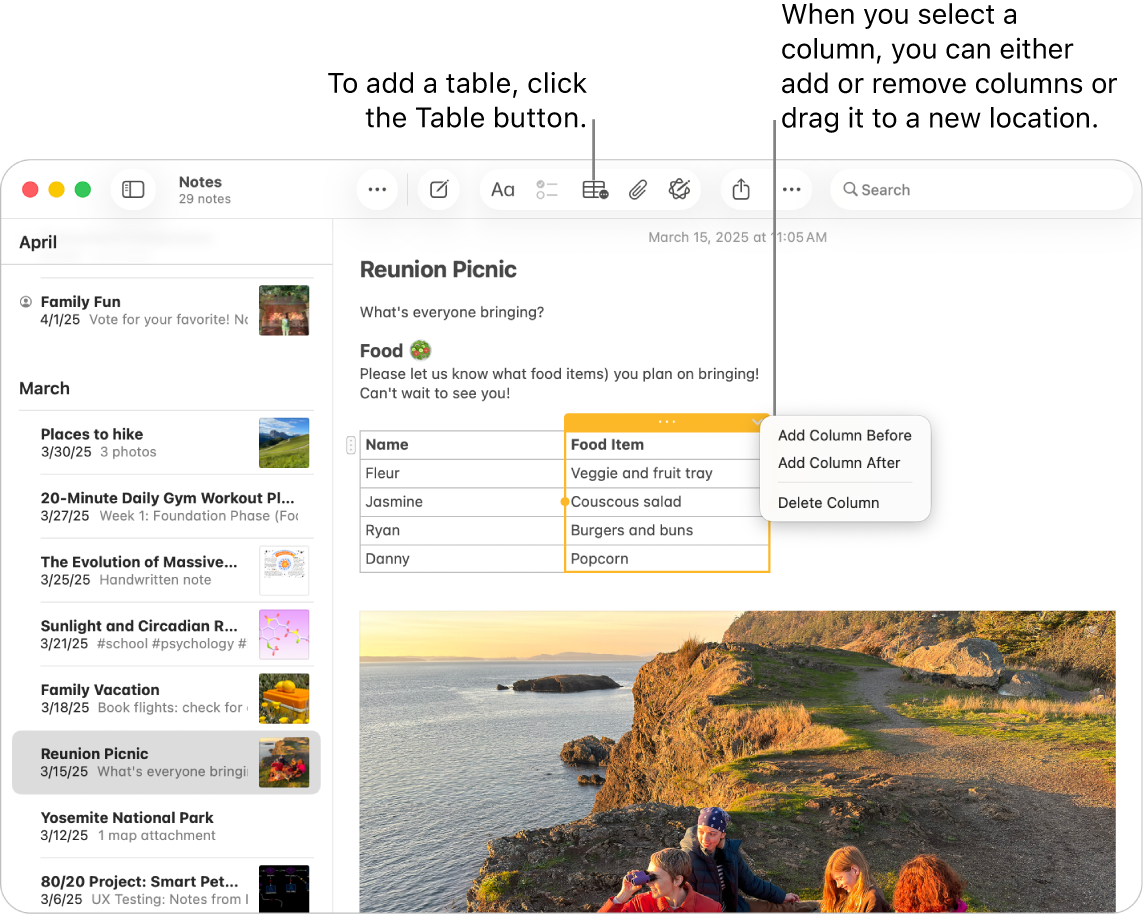Click inside the Search field
1146x915 pixels.
[x=980, y=189]
